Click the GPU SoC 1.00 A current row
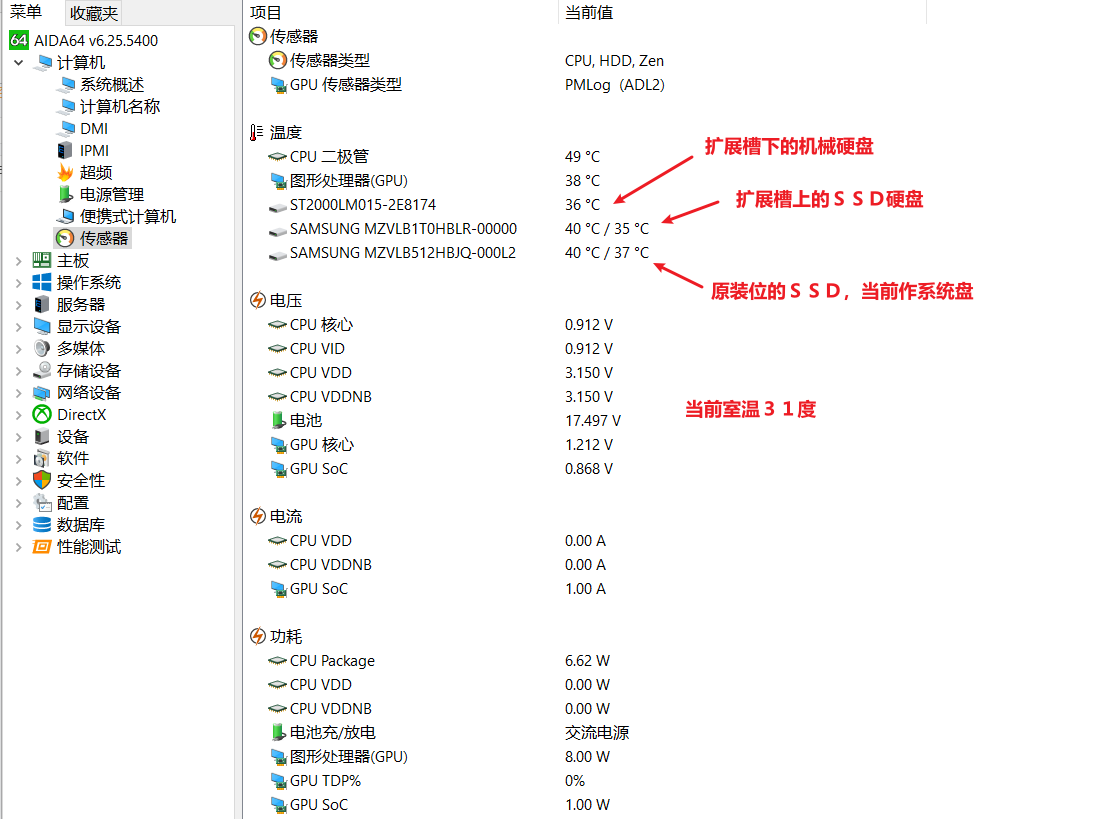1096x819 pixels. pyautogui.click(x=437, y=589)
